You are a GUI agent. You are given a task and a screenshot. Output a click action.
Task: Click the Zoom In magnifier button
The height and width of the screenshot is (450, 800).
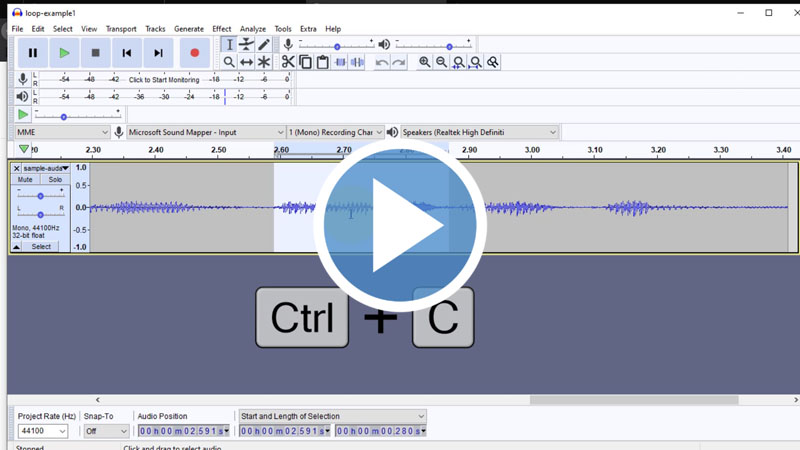[x=425, y=62]
